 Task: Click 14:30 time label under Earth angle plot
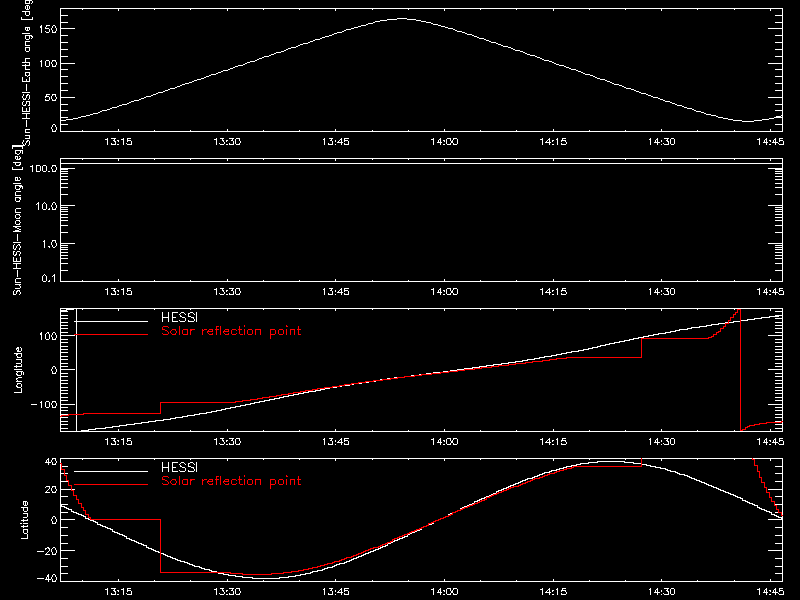point(662,142)
